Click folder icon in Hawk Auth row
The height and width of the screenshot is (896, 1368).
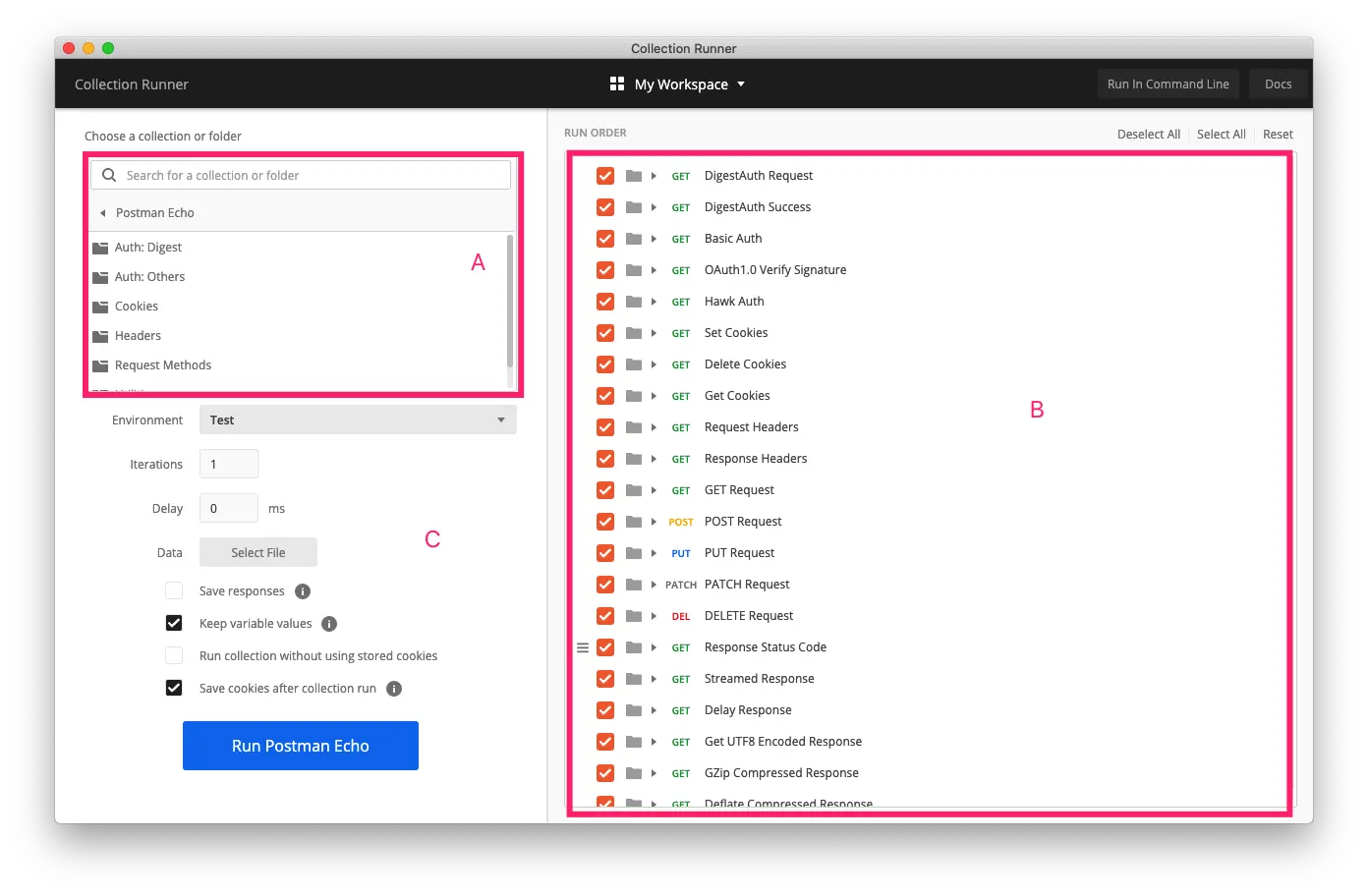pyautogui.click(x=634, y=302)
